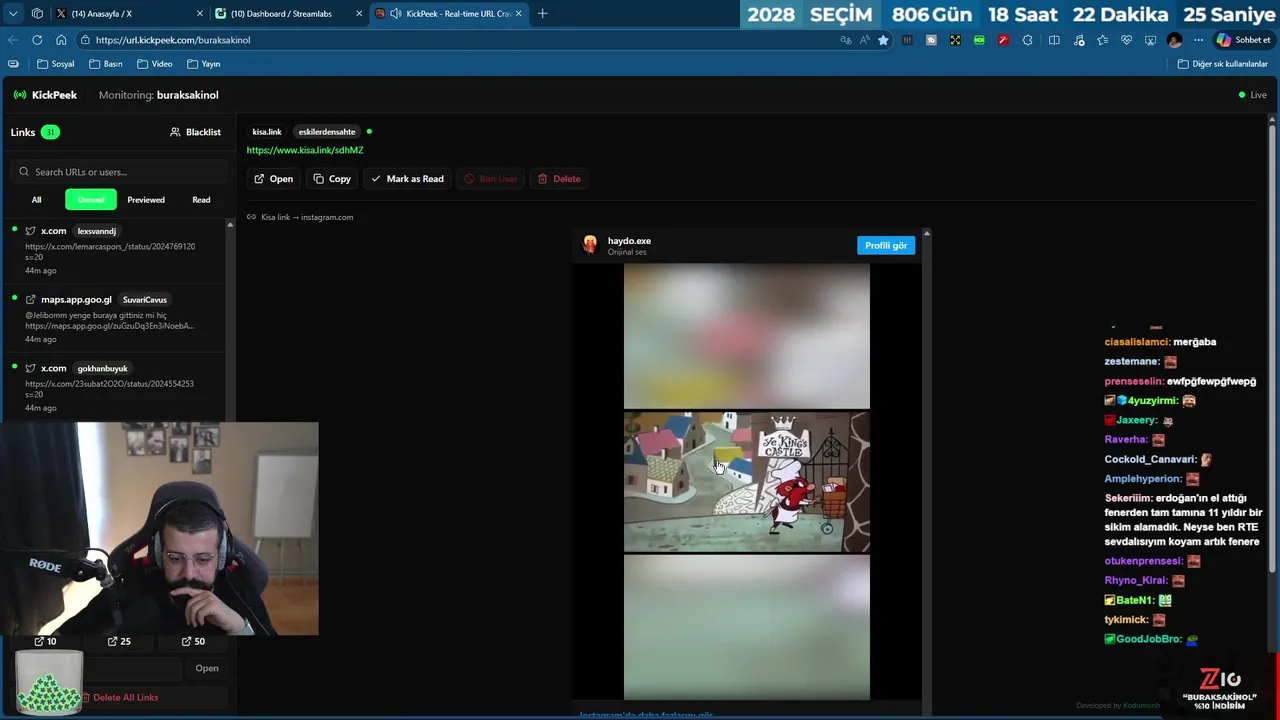The image size is (1280, 720).
Task: Open haydo.exe profile name
Action: coord(629,241)
